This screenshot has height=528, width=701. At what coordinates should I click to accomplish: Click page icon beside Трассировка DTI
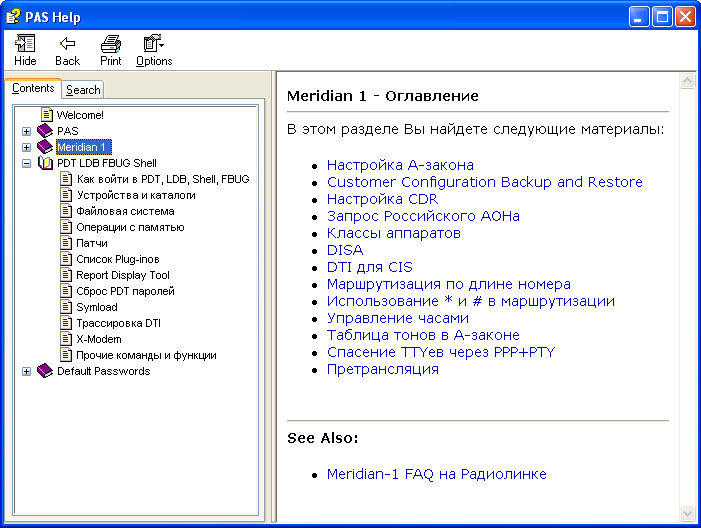[x=66, y=323]
